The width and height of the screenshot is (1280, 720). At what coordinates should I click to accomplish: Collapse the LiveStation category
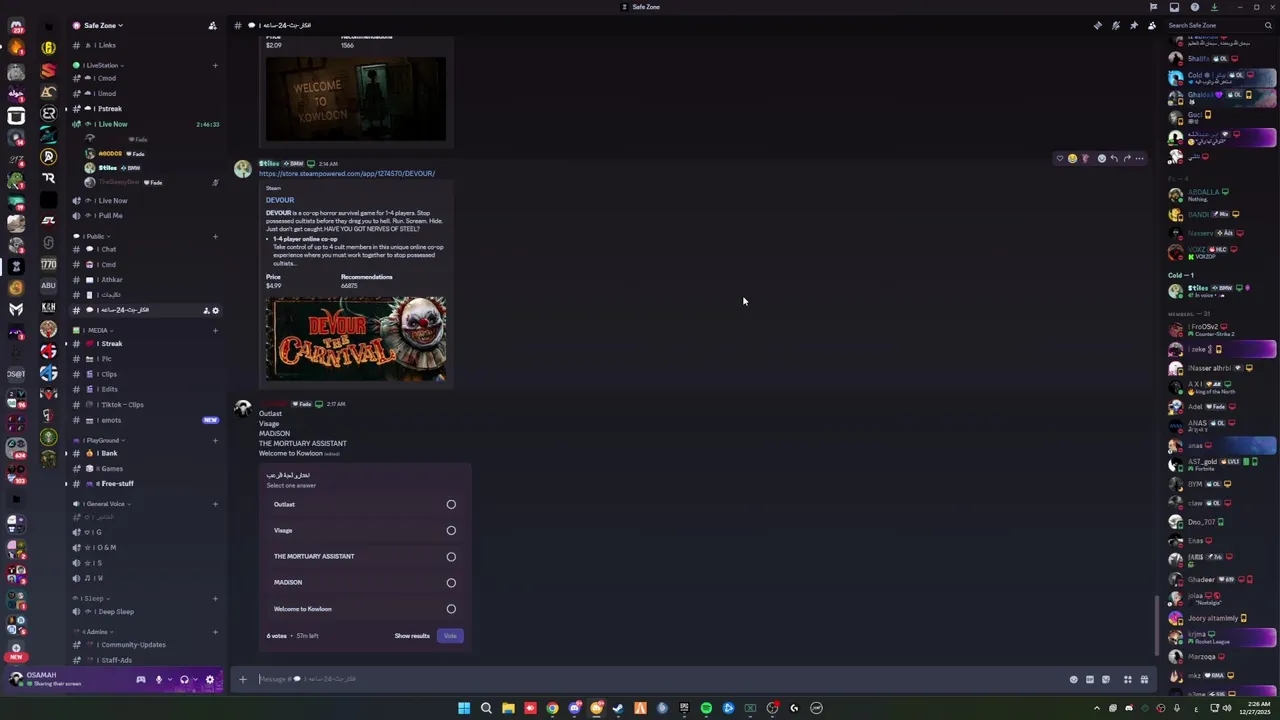coord(97,65)
